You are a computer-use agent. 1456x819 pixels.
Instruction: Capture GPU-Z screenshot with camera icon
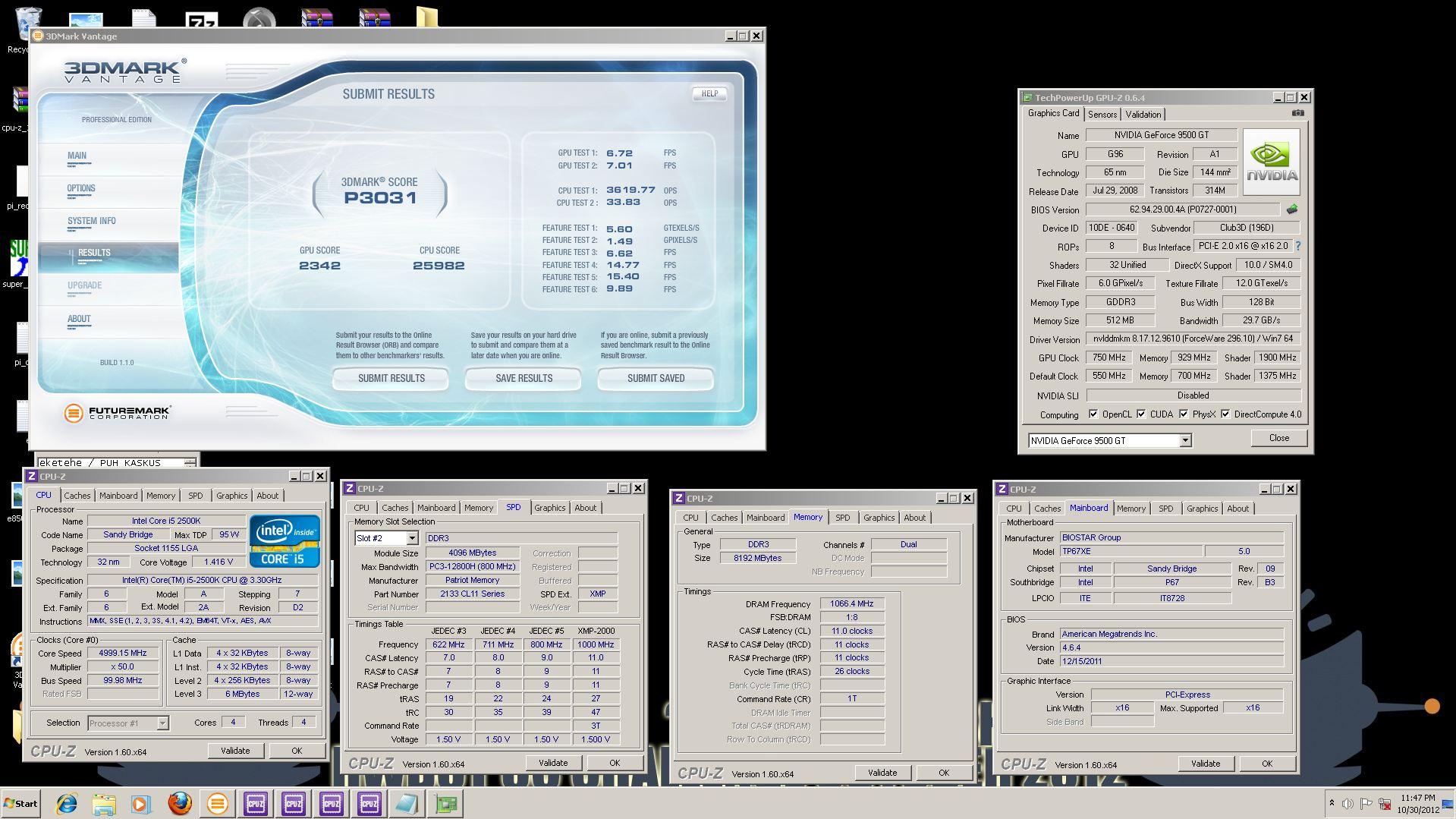(1297, 113)
